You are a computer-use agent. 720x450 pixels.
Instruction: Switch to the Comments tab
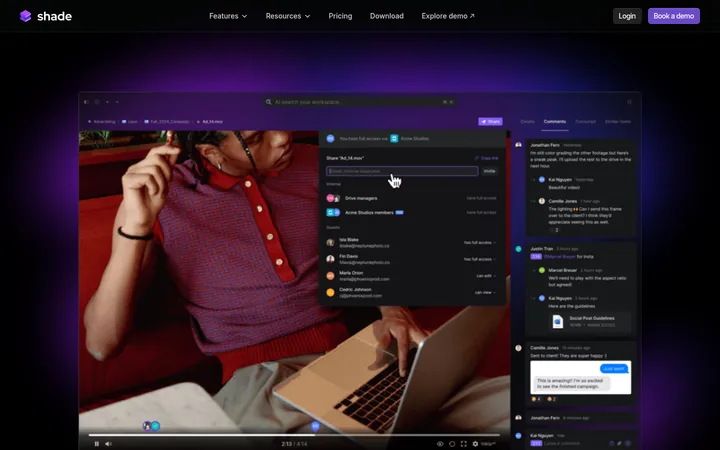(555, 122)
